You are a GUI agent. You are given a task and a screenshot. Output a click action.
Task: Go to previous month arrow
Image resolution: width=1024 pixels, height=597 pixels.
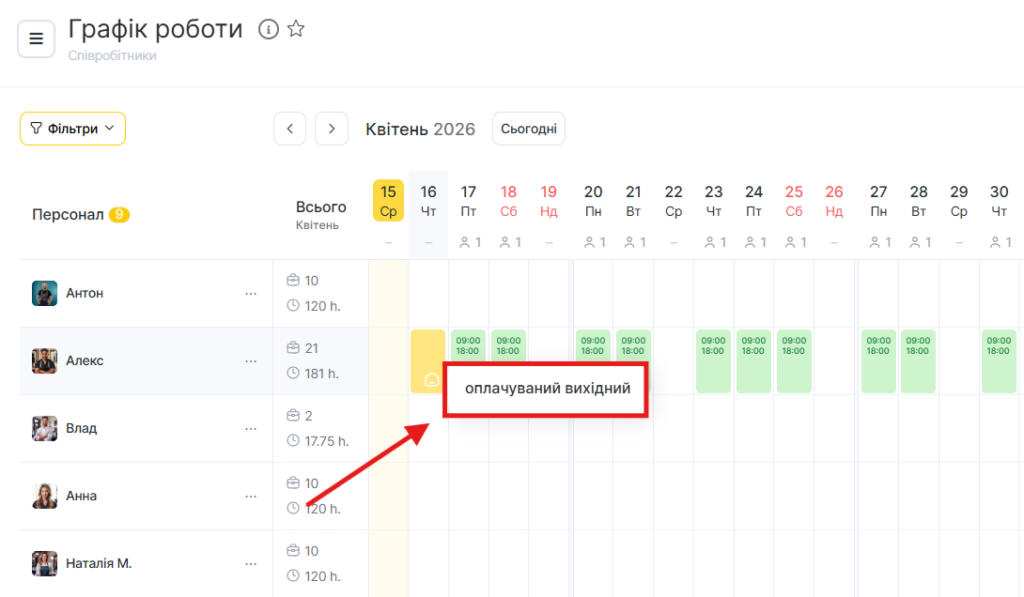(290, 129)
